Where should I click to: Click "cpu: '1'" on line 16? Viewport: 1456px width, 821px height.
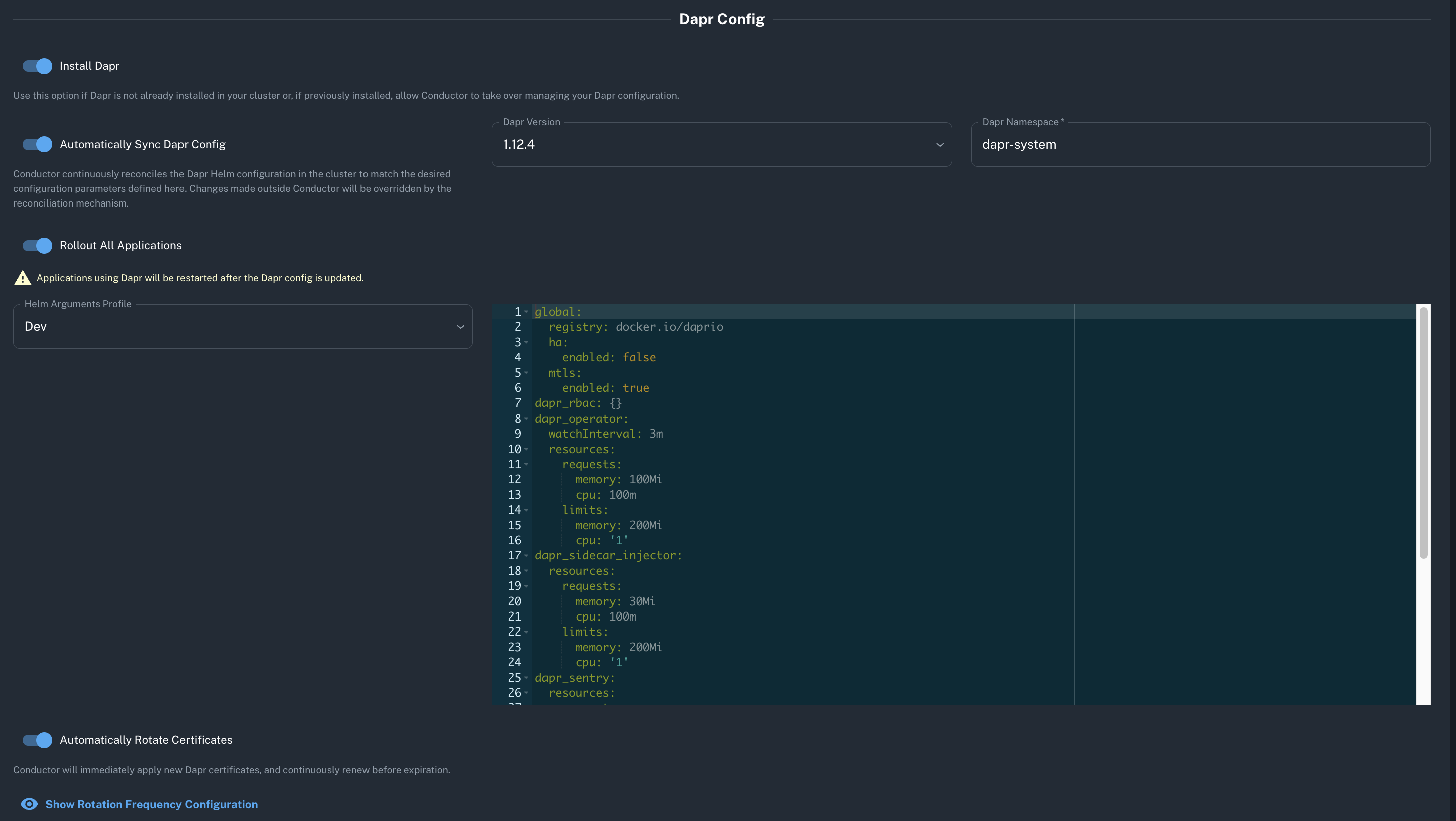click(x=602, y=541)
